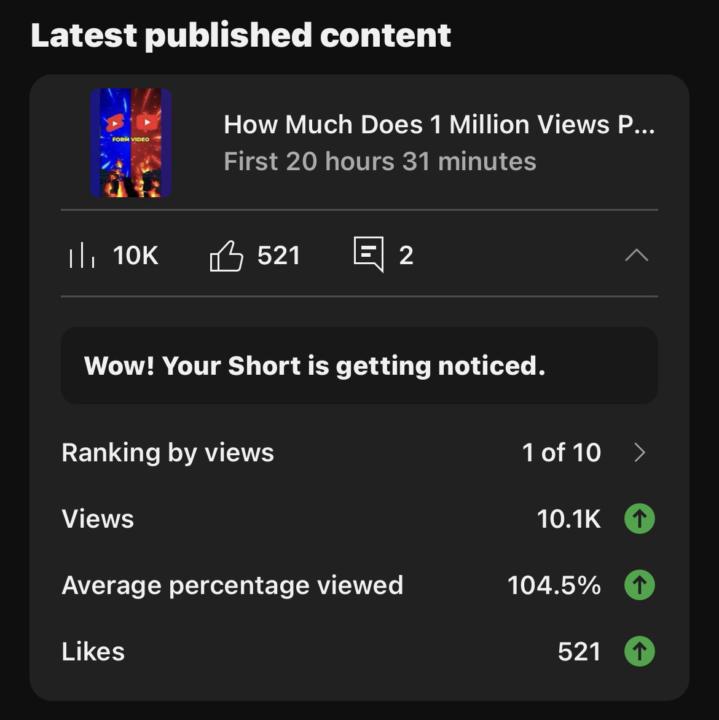The width and height of the screenshot is (719, 720).
Task: Click the 10.1K views value
Action: click(x=568, y=519)
